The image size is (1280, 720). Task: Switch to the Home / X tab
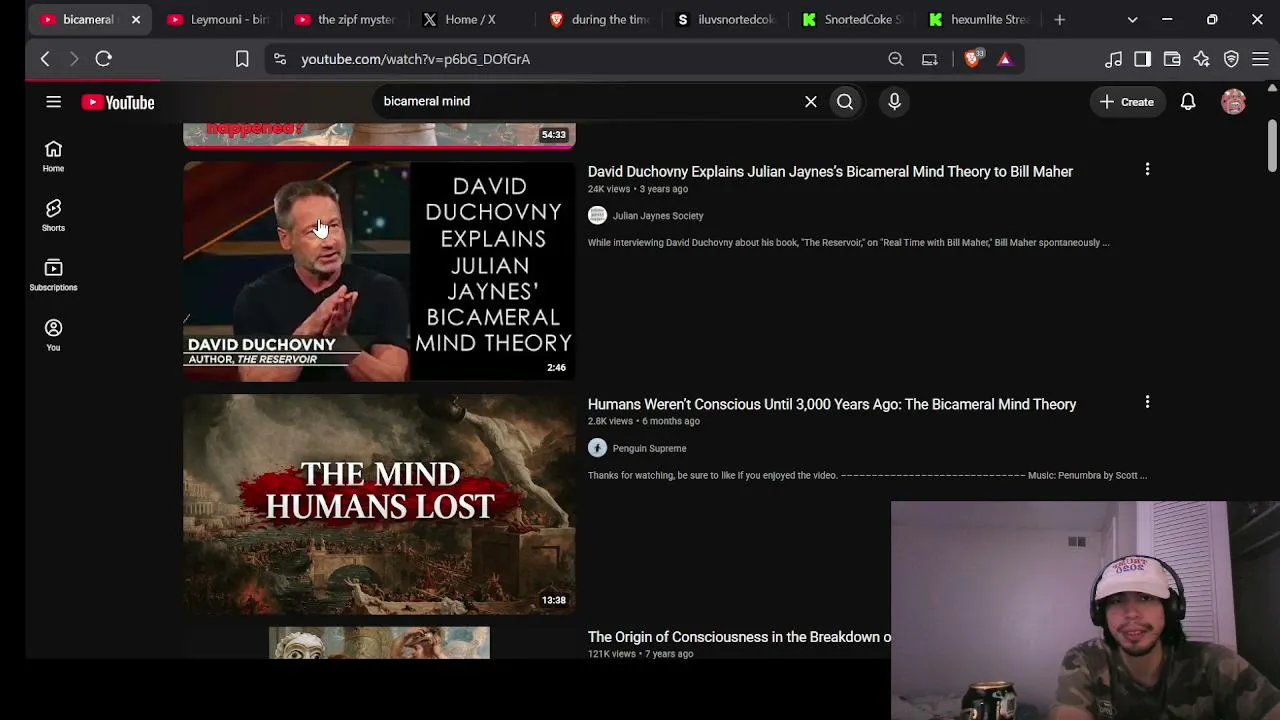[472, 19]
